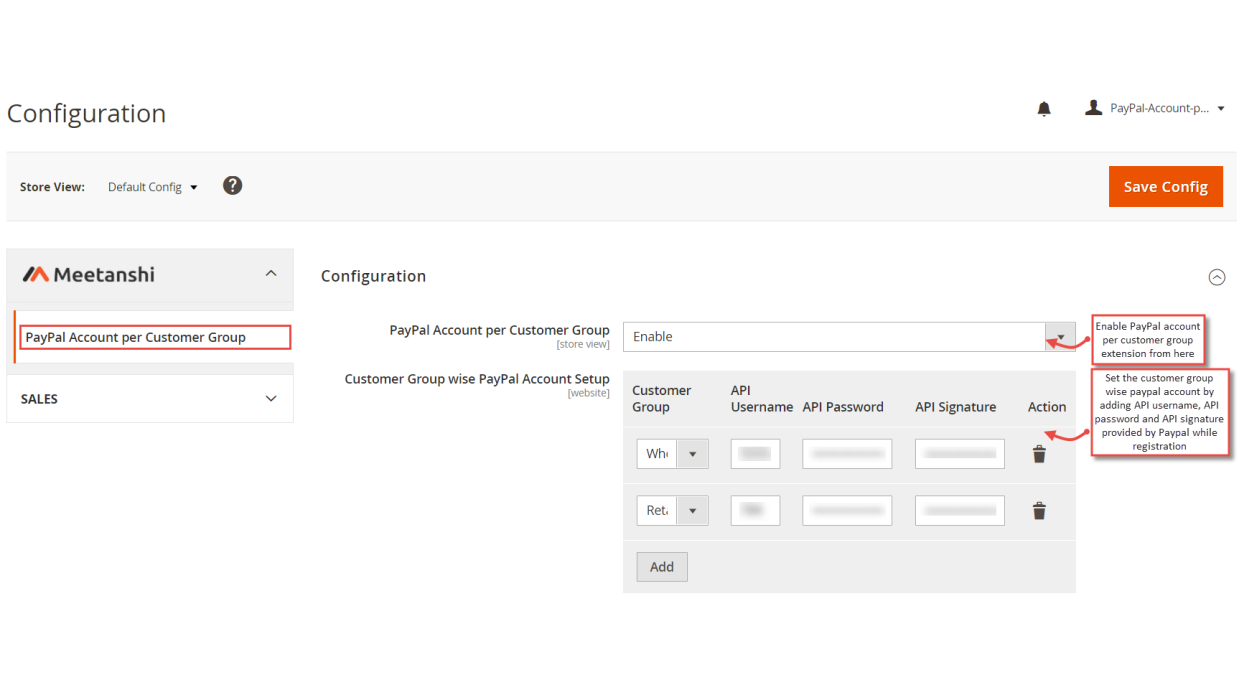Collapse the Meetanshi sidebar section
Screen dimensions: 1239x690
(x=271, y=274)
